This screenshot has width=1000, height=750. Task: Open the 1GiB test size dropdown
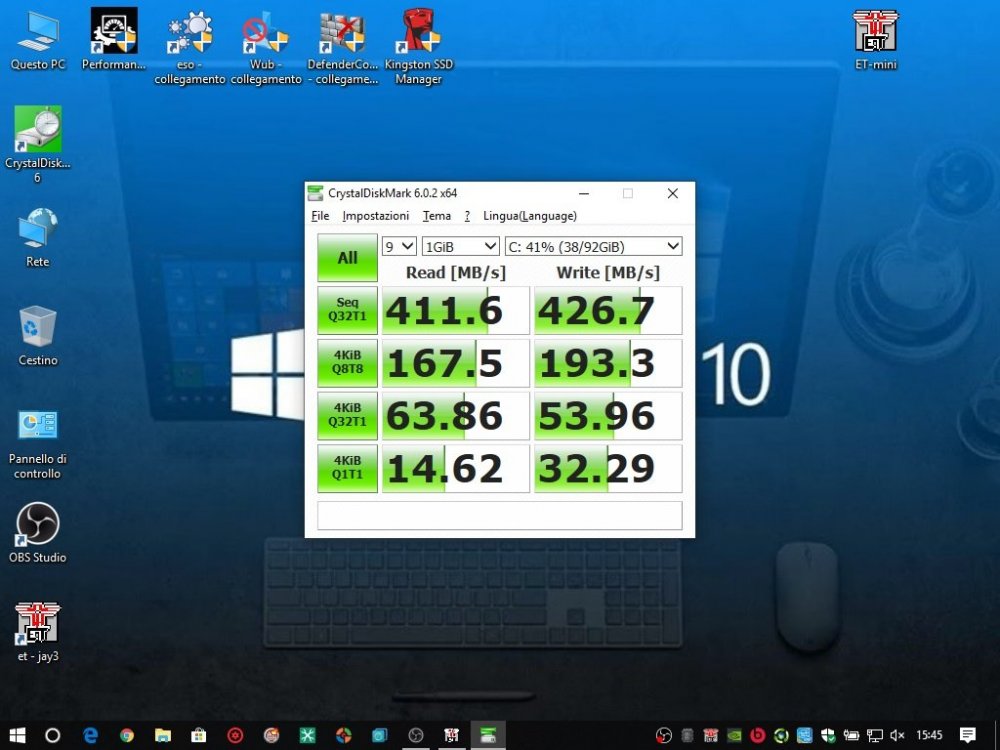point(460,246)
